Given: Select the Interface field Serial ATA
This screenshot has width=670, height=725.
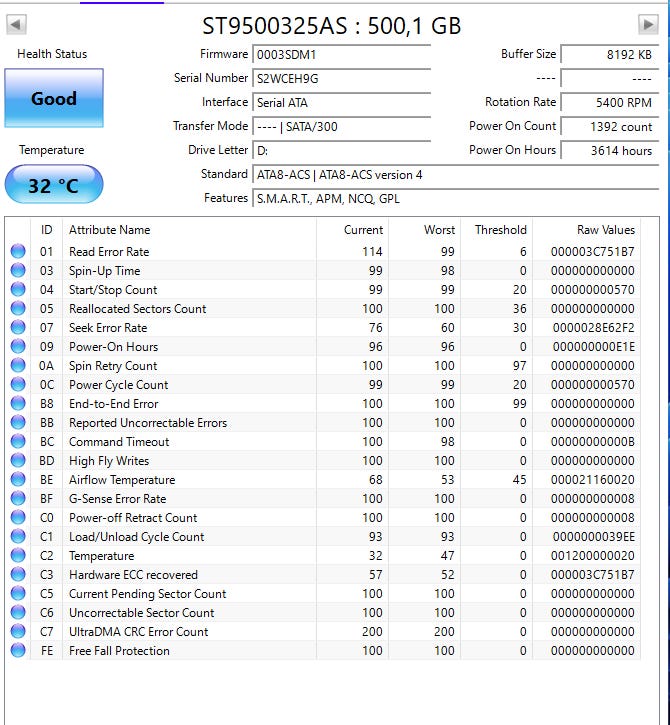Looking at the screenshot, I should [x=342, y=103].
